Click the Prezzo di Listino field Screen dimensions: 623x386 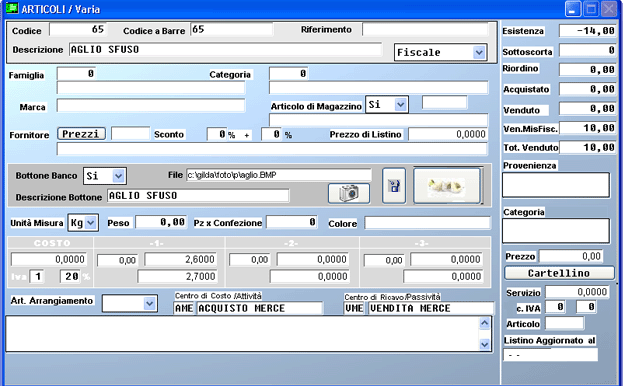point(448,134)
